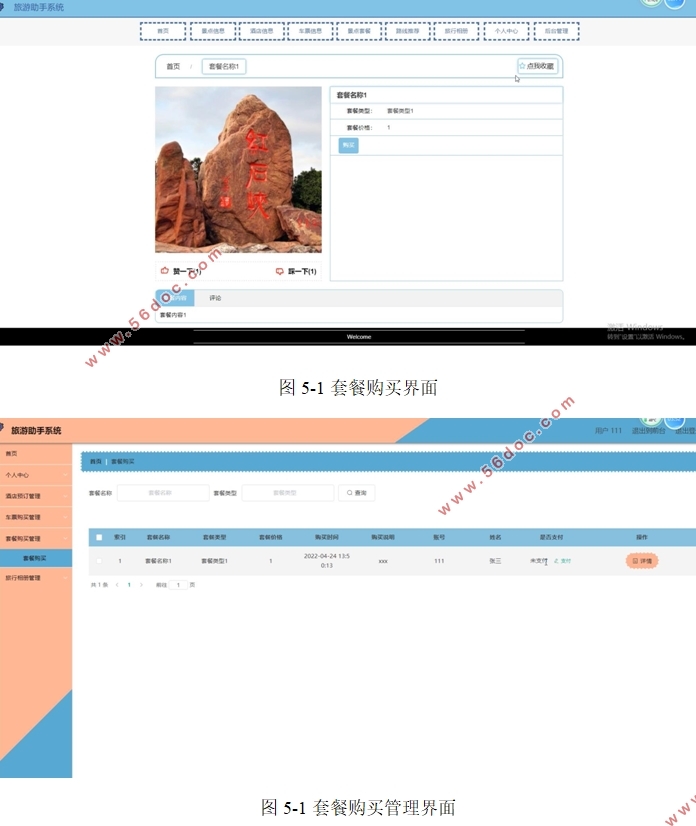Click the thumbs-up 赞一下 icon
The image size is (696, 826).
(165, 271)
